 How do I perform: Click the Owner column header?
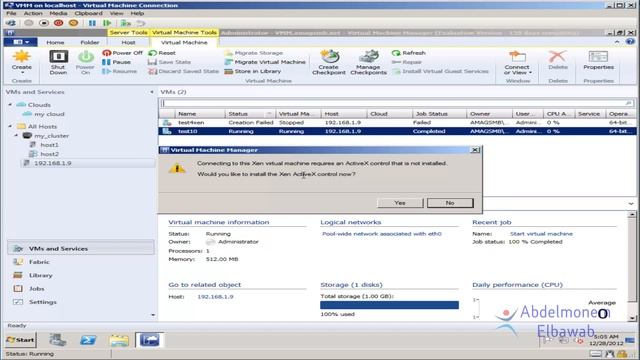[x=490, y=114]
